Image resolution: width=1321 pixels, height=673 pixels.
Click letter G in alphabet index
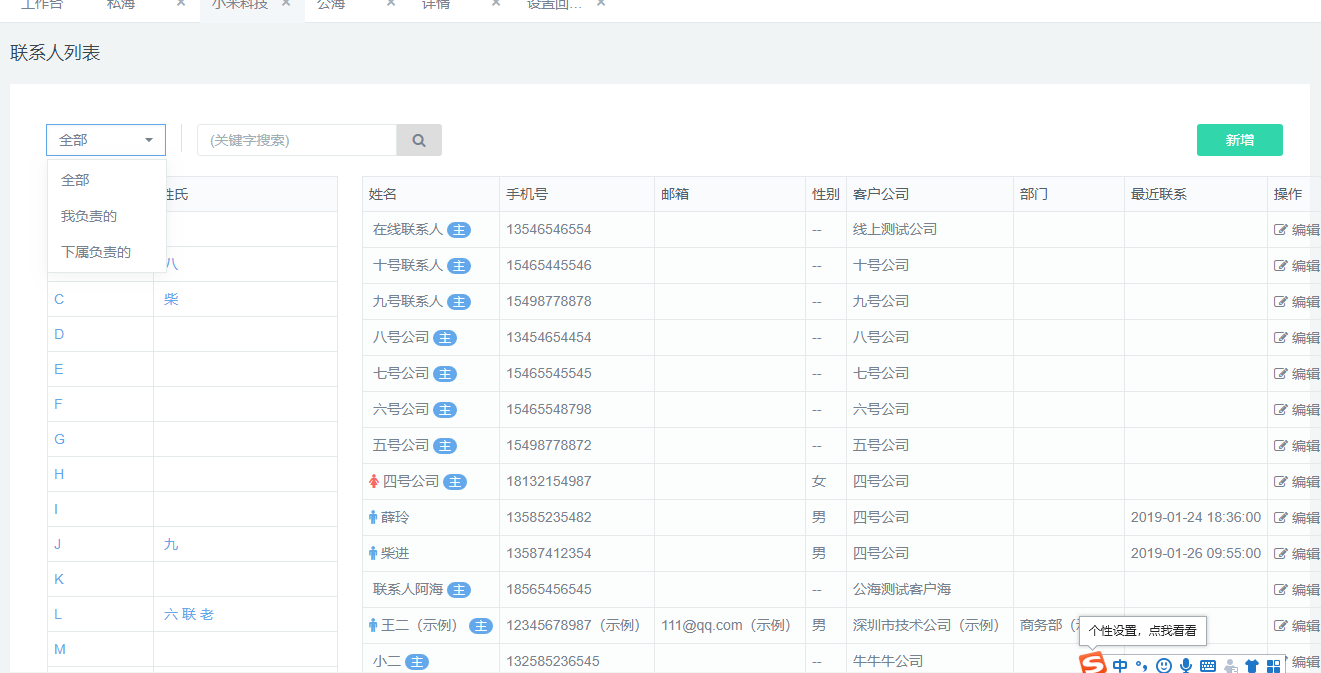pyautogui.click(x=59, y=439)
